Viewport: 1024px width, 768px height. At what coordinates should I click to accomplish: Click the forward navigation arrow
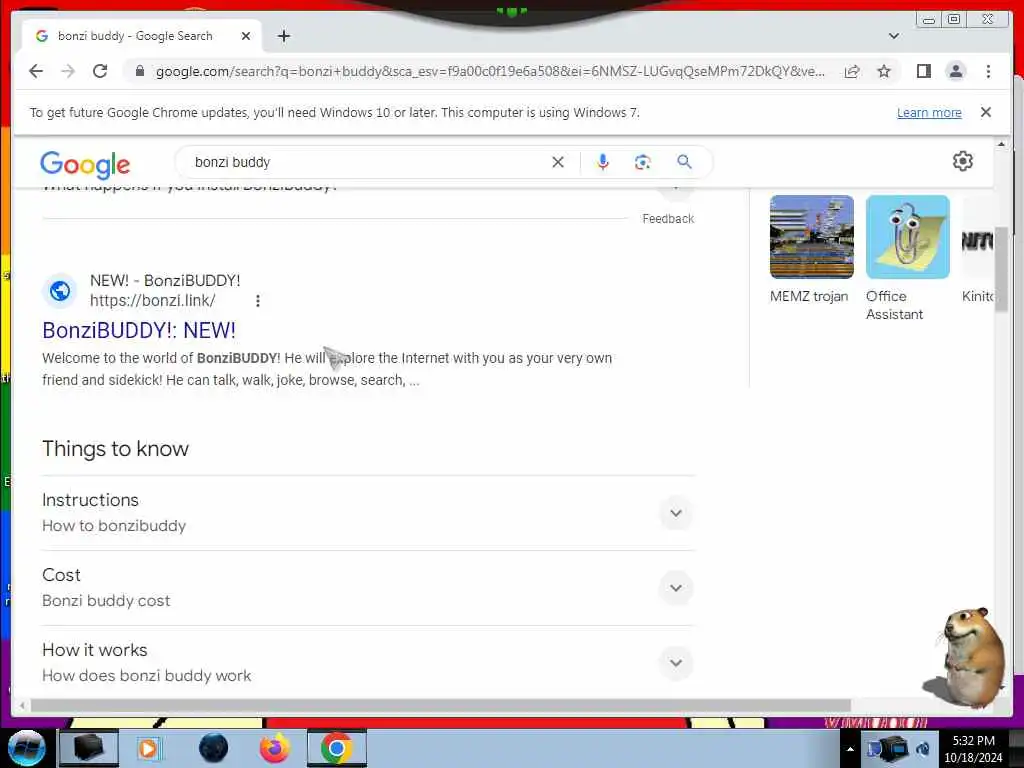(x=68, y=71)
